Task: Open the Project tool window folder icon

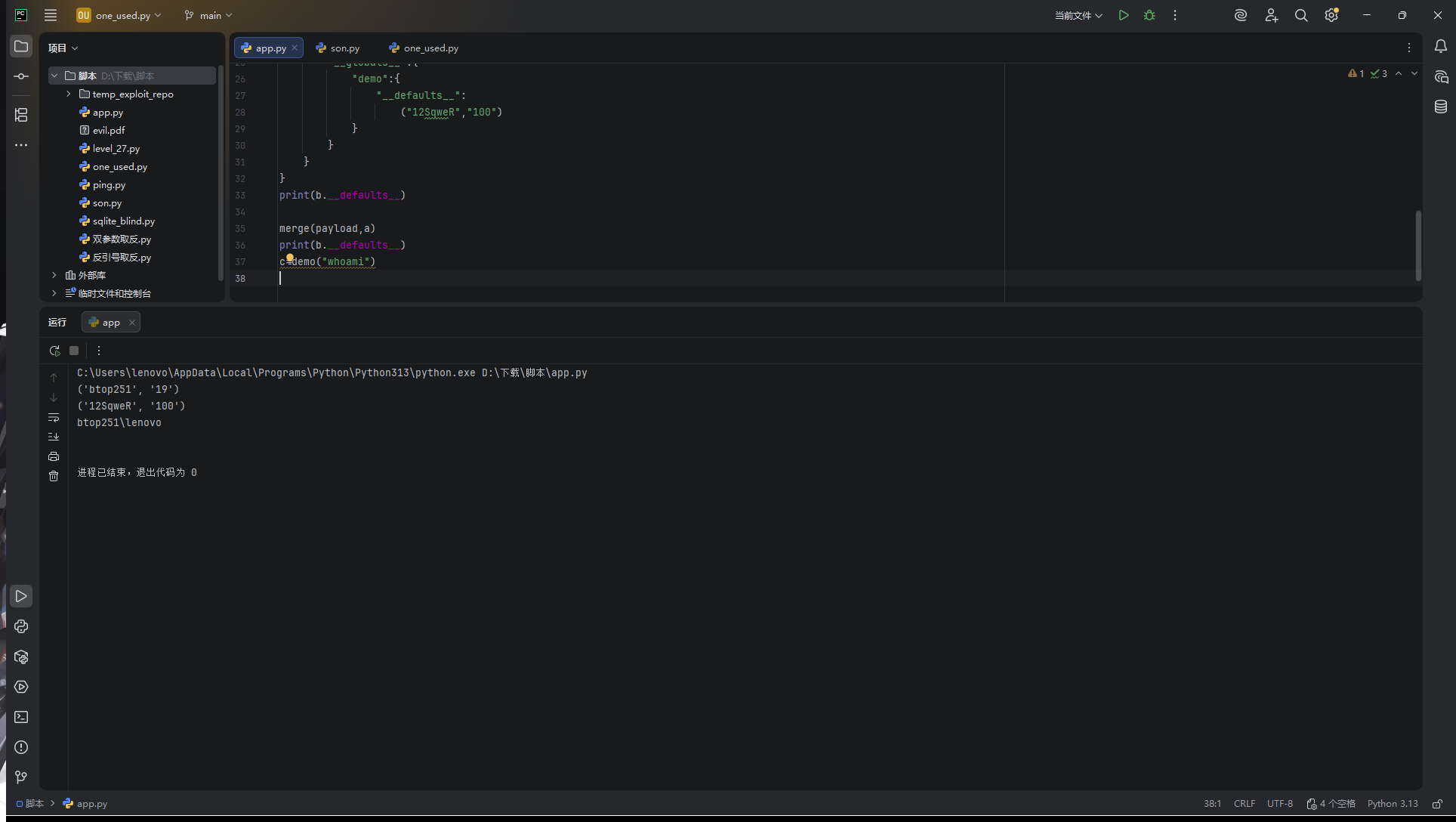Action: point(21,47)
